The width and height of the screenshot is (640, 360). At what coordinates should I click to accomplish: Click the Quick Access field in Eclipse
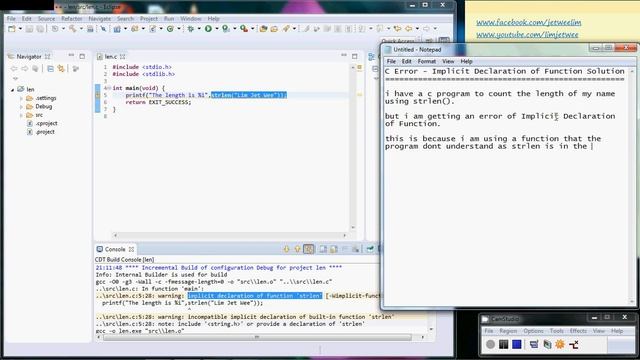click(x=398, y=41)
